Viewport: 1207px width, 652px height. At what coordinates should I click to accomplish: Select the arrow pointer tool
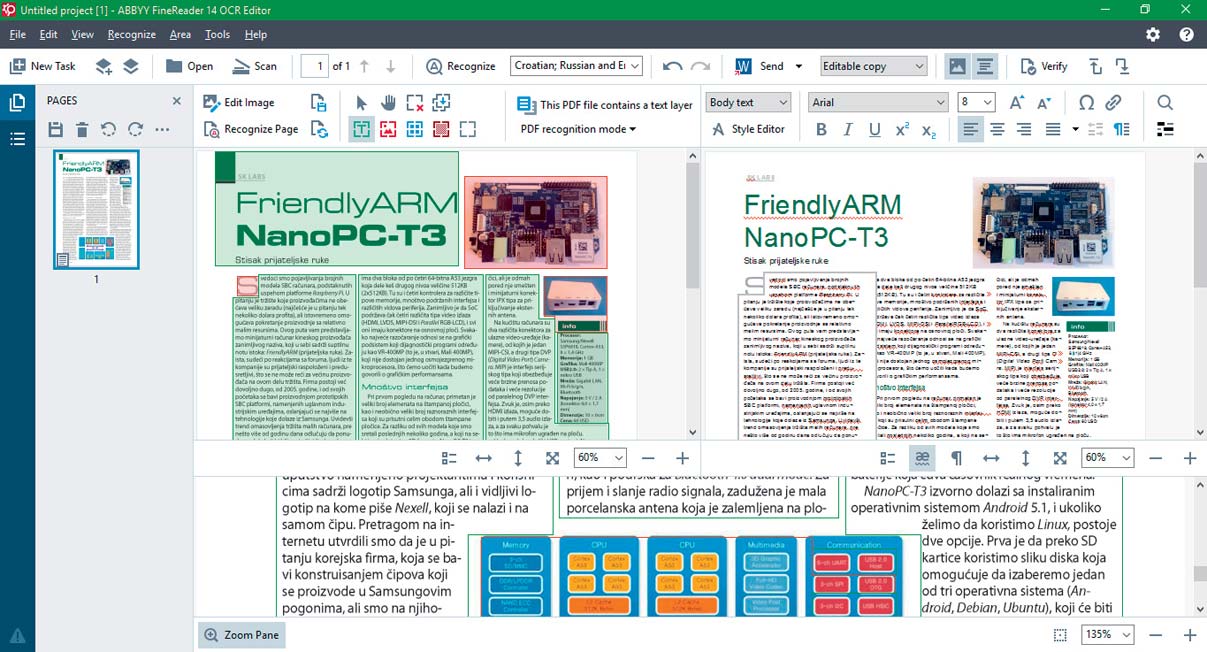point(362,102)
